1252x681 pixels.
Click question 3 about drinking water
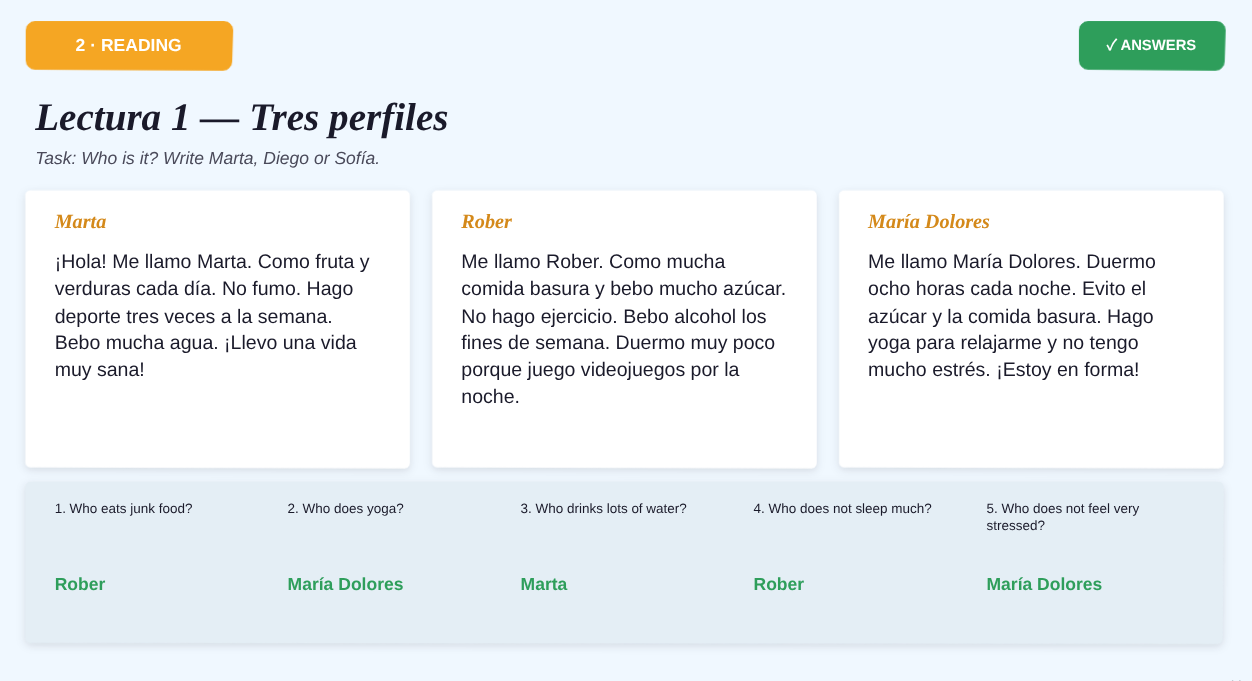(x=604, y=508)
